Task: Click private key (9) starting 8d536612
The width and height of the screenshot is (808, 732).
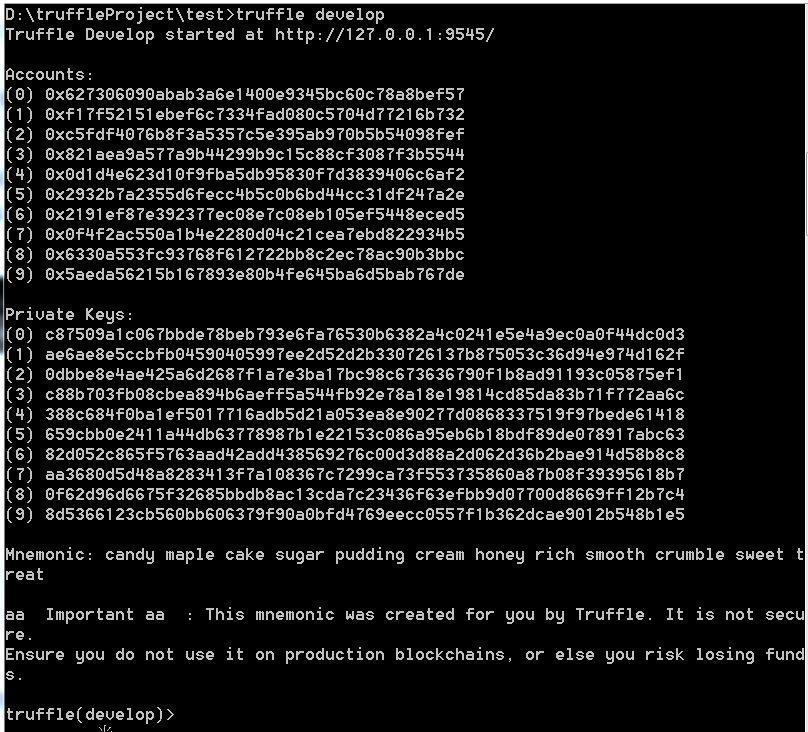Action: [x=365, y=514]
